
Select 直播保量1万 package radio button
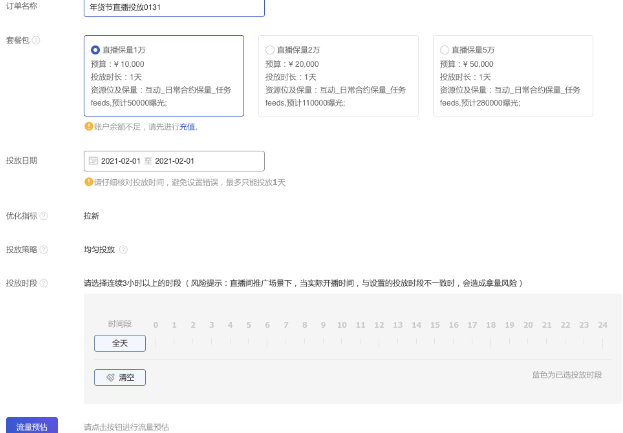click(x=95, y=49)
